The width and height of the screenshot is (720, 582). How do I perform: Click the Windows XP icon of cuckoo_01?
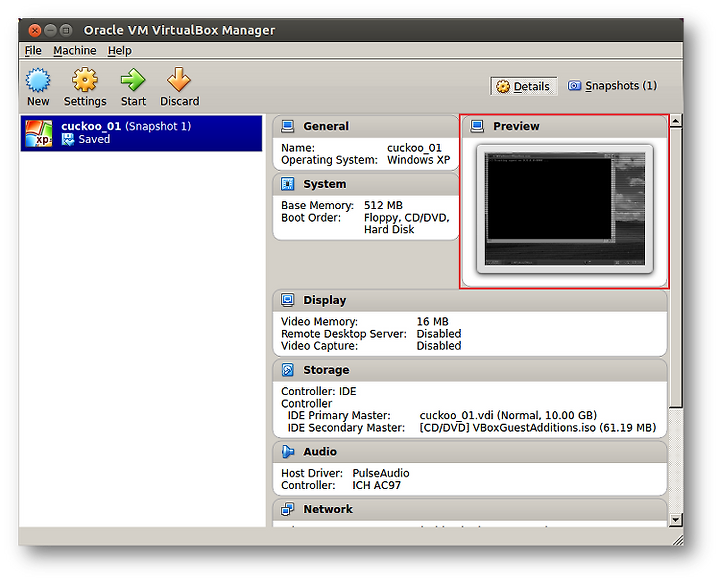[x=39, y=133]
